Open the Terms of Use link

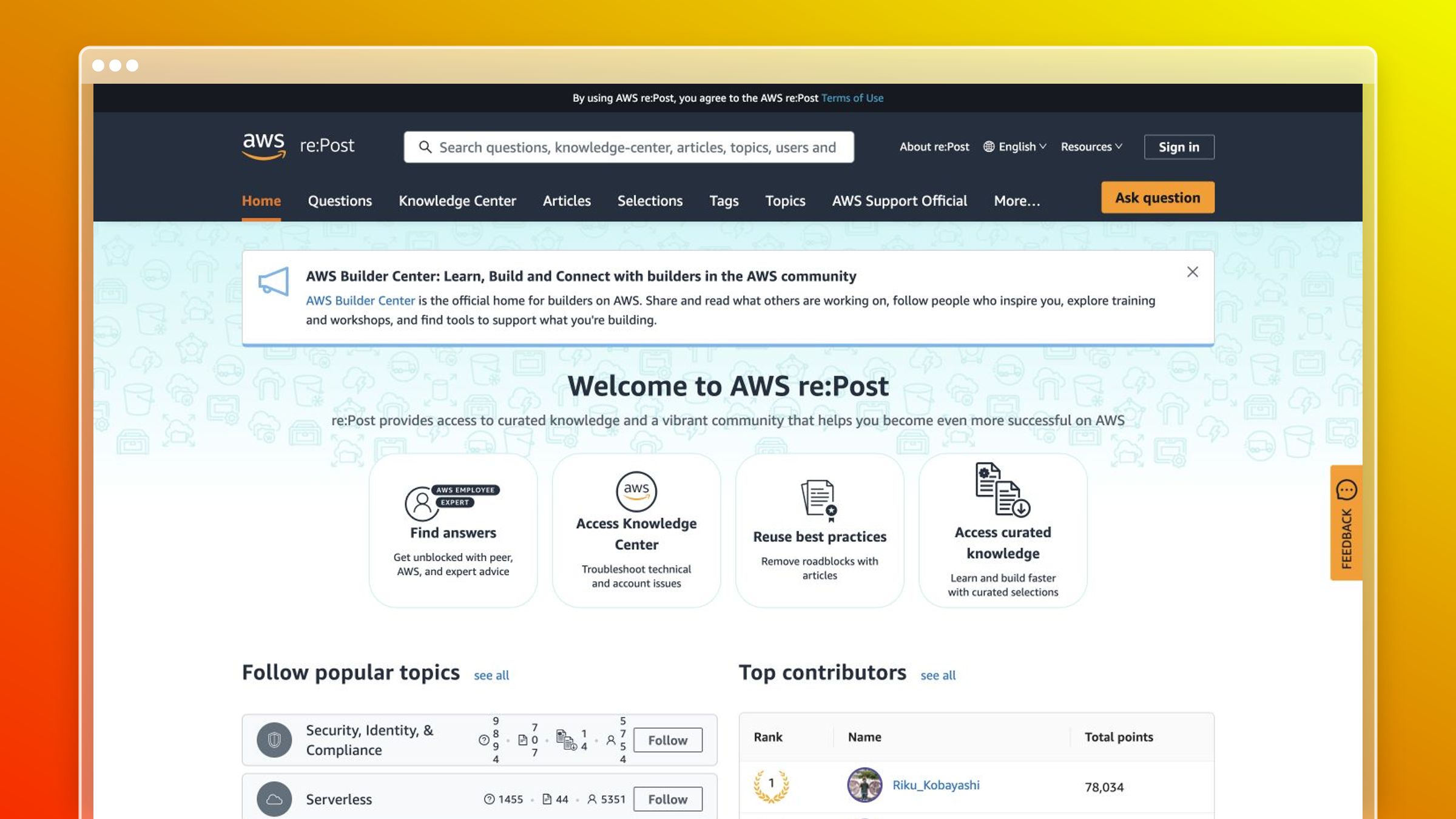point(852,98)
